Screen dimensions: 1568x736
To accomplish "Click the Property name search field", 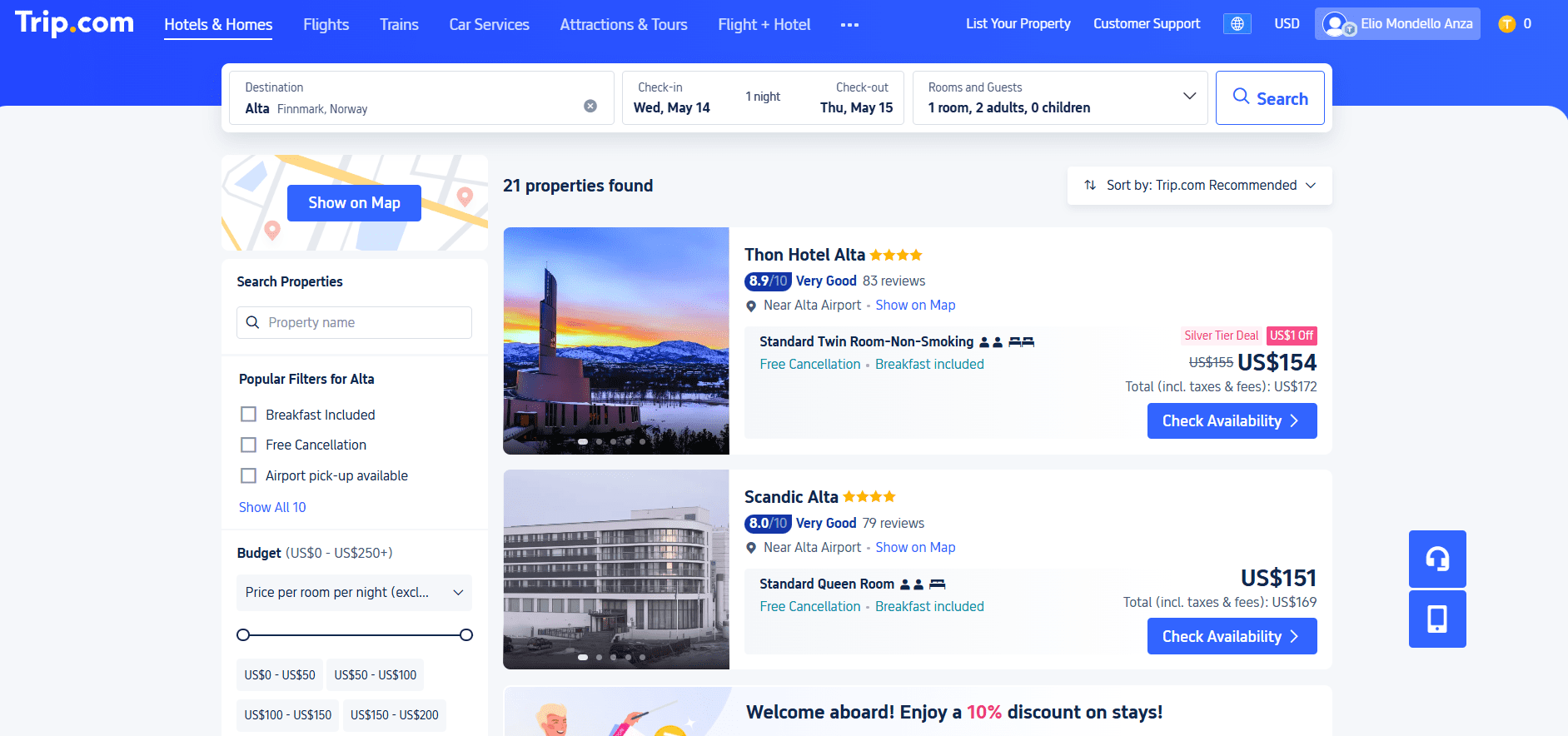I will (x=354, y=322).
